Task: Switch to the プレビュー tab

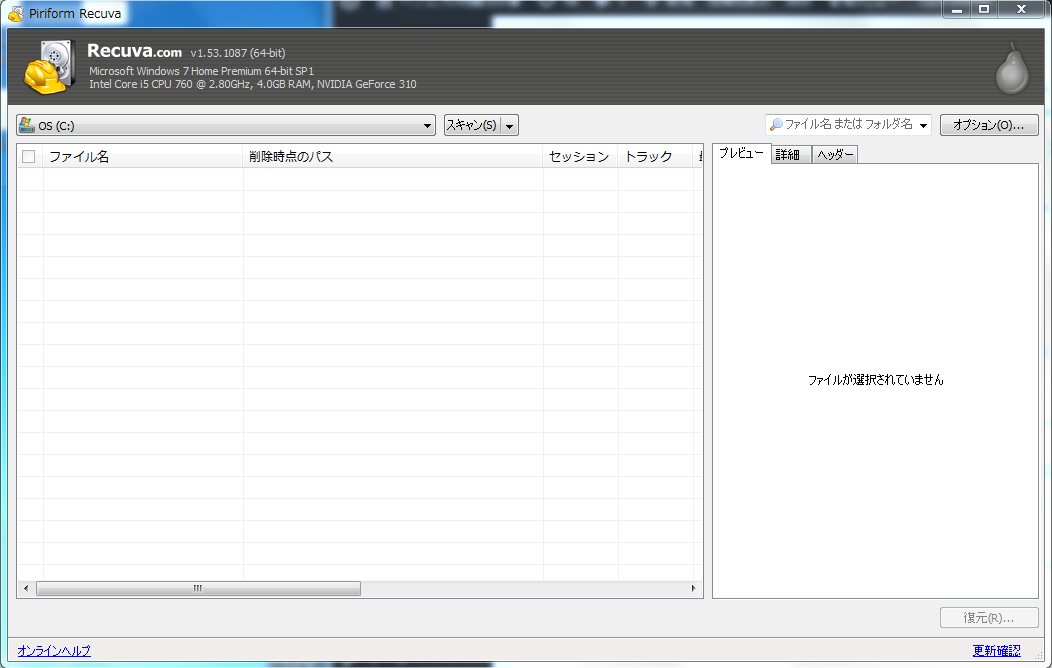Action: pyautogui.click(x=741, y=154)
